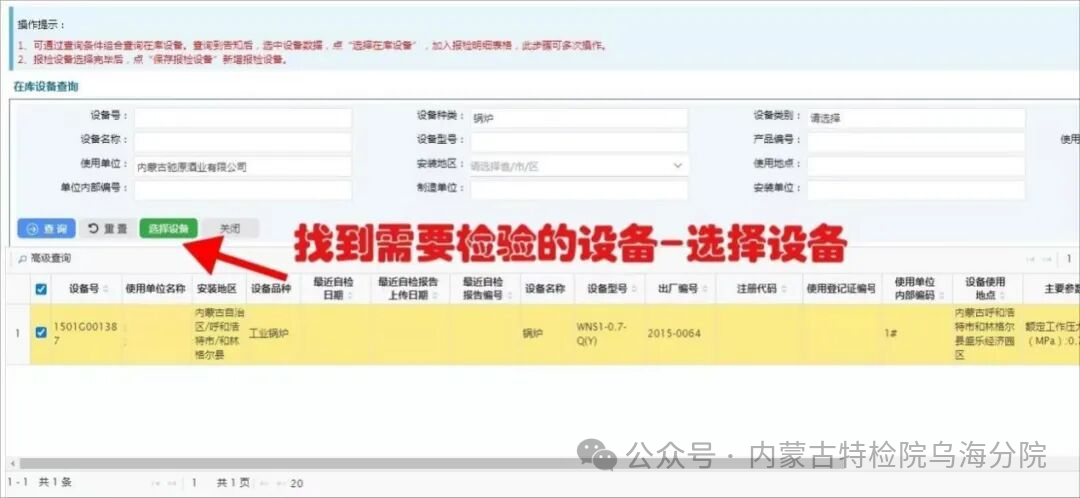This screenshot has height=498, width=1080.
Task: Click into the 设备型号 input field
Action: pyautogui.click(x=579, y=142)
